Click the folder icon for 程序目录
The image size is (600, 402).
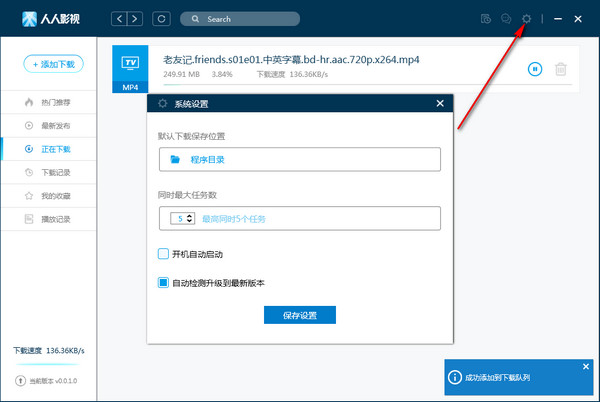coord(175,159)
